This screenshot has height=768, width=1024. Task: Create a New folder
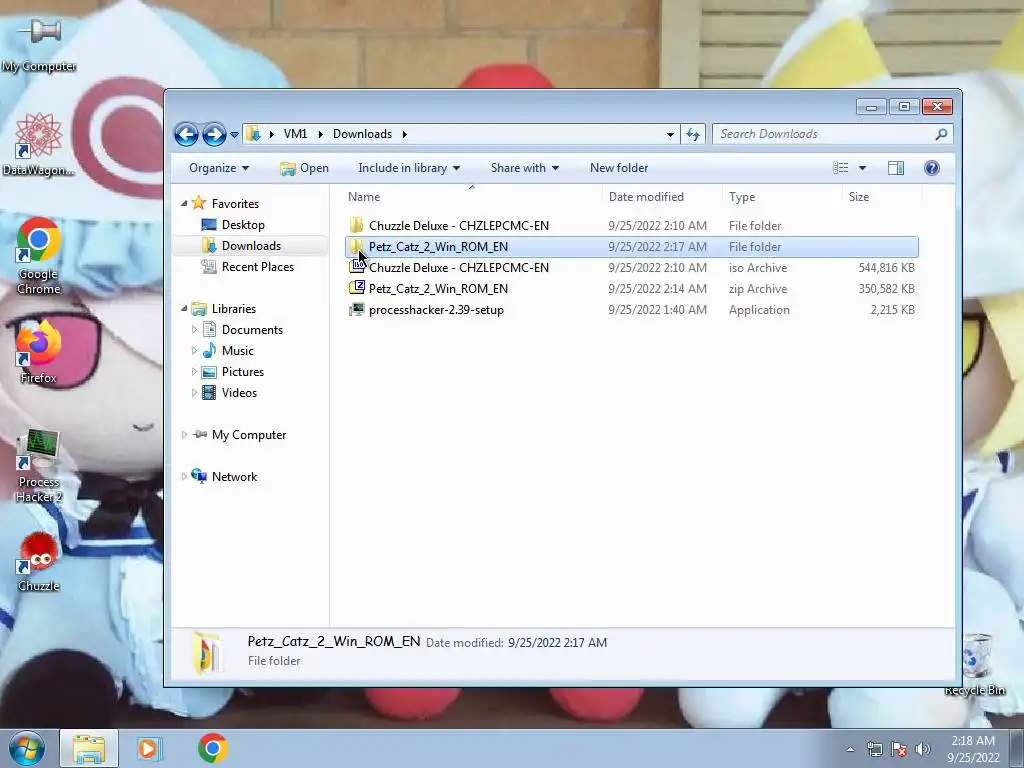pos(618,168)
